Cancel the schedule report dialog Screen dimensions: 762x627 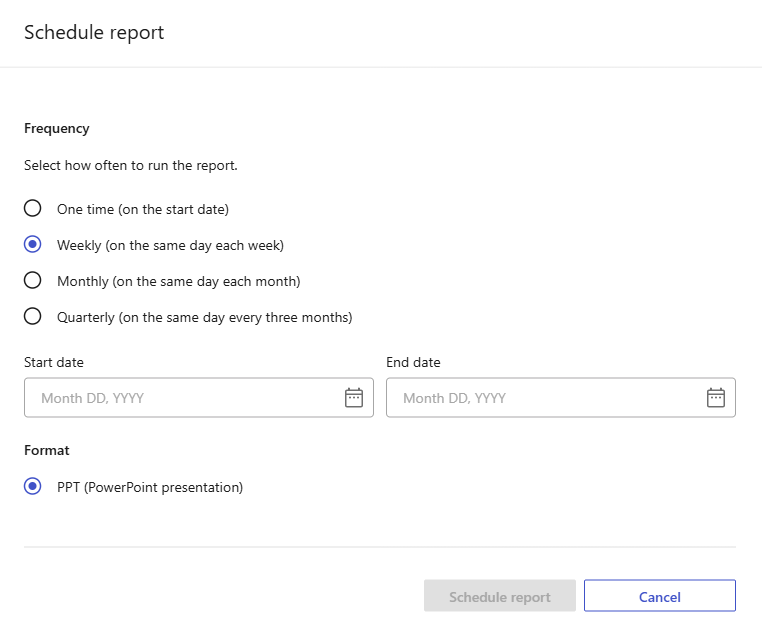click(660, 596)
